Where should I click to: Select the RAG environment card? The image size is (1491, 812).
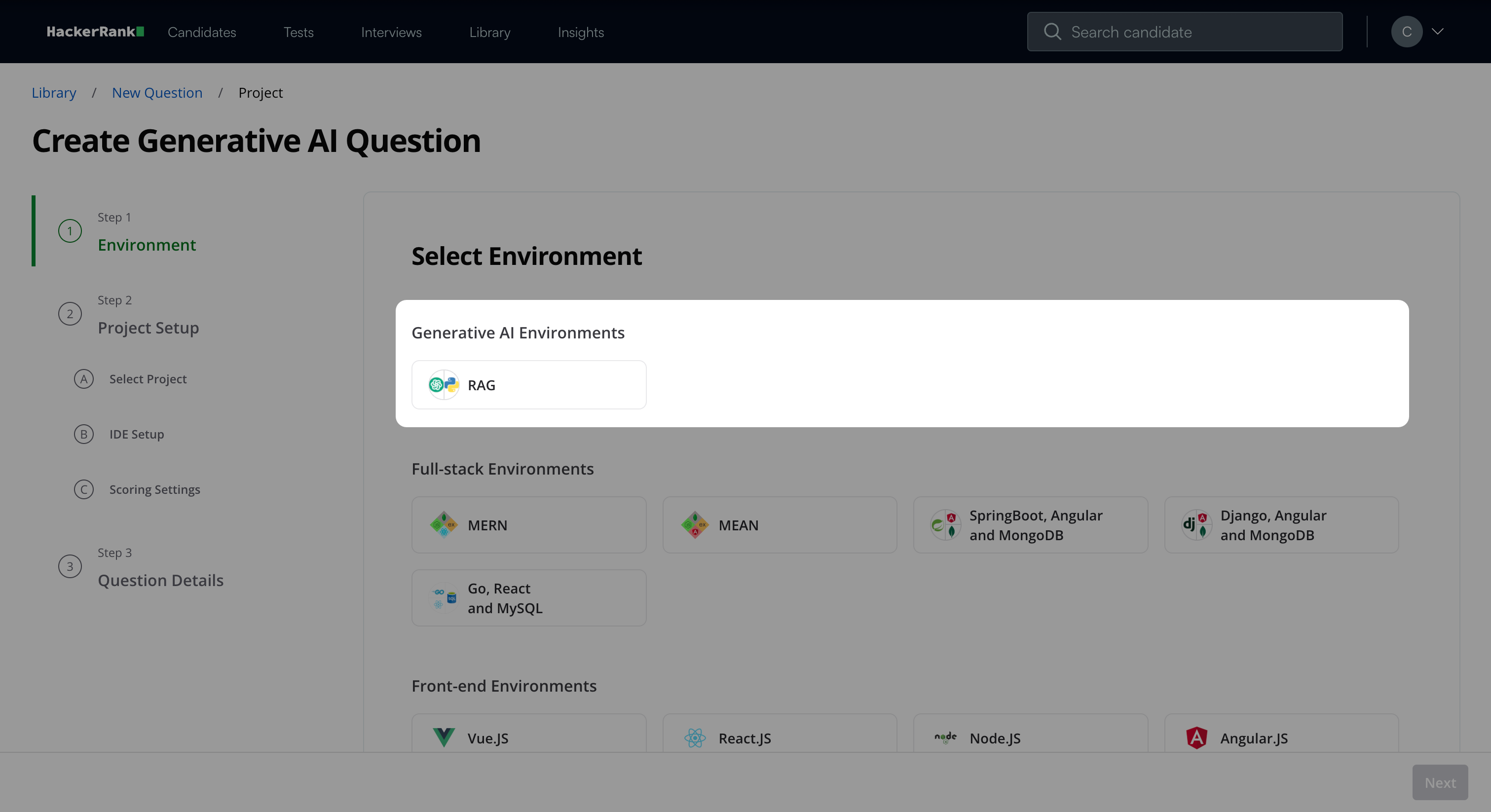(x=529, y=385)
